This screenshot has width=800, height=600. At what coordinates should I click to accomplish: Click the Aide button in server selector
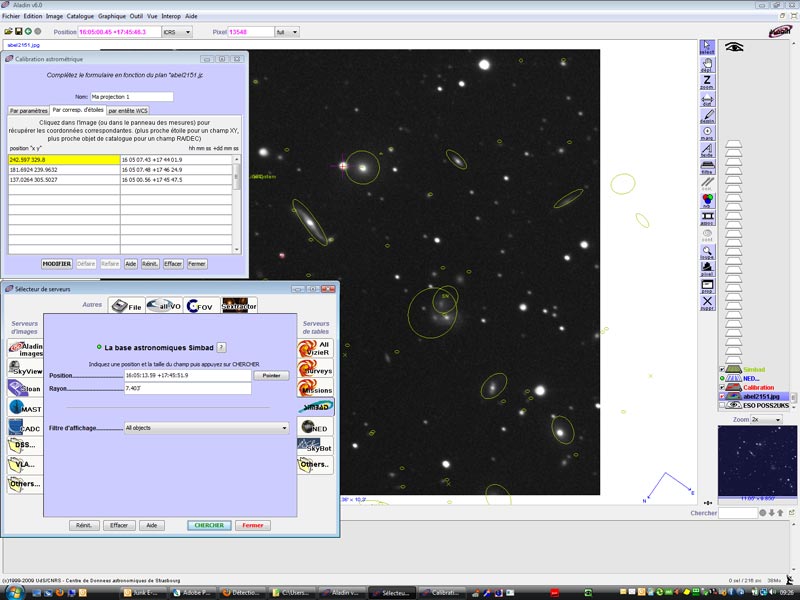[152, 525]
